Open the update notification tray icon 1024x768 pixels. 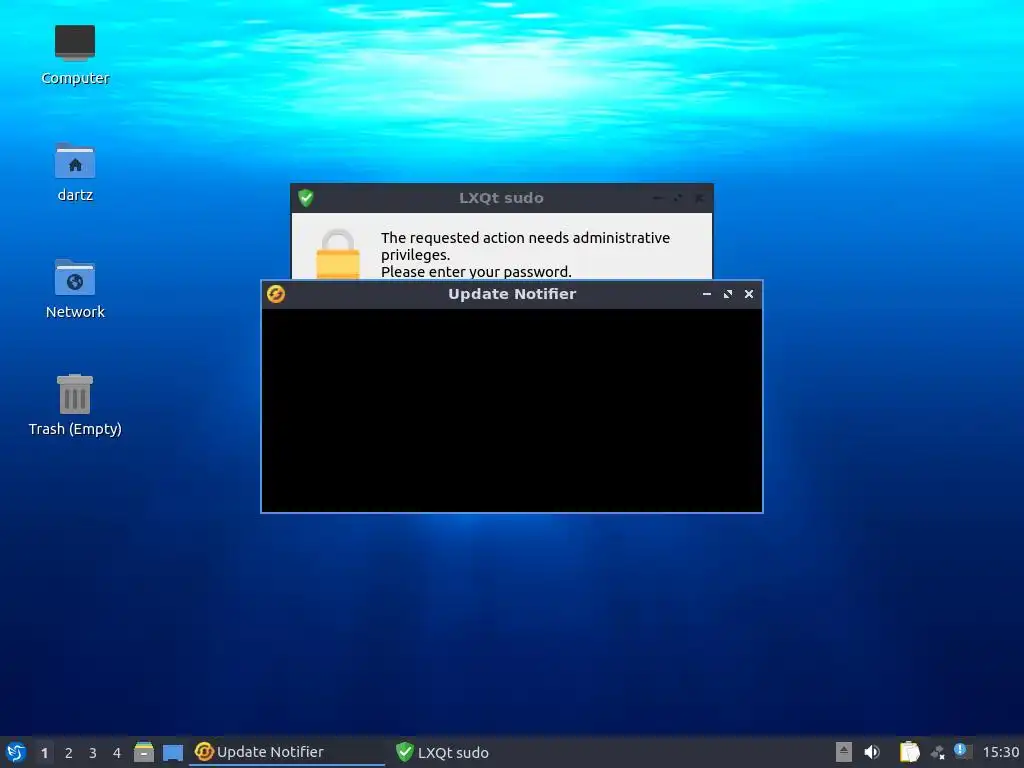(x=962, y=751)
